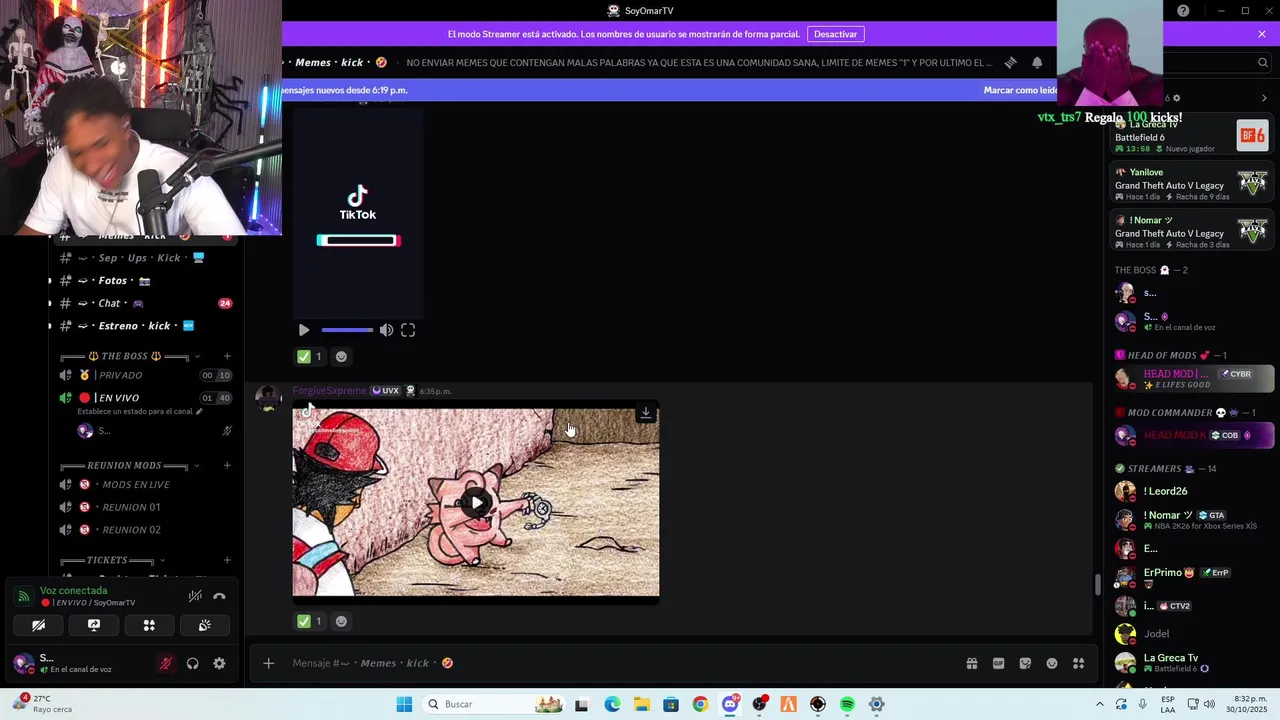The width and height of the screenshot is (1280, 720).
Task: Play the TikTok video with the small play button
Action: pyautogui.click(x=304, y=330)
